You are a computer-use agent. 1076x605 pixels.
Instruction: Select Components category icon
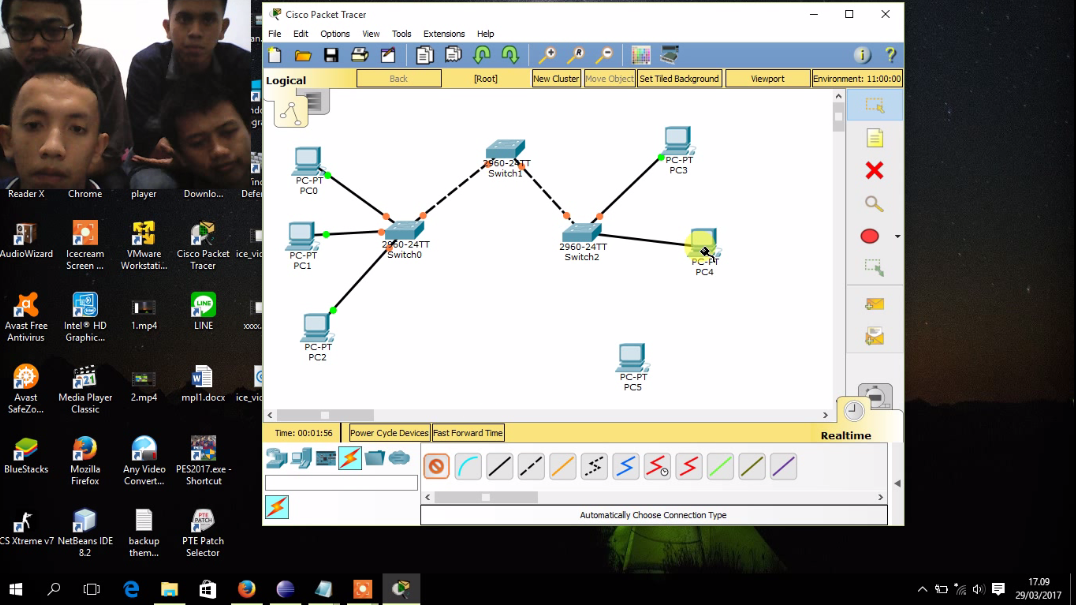pyautogui.click(x=326, y=458)
